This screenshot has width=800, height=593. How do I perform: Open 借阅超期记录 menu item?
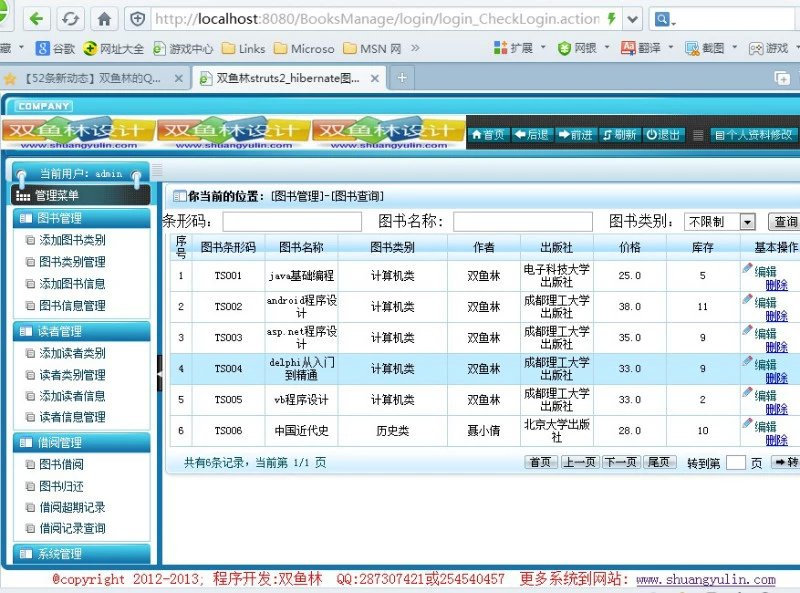[72, 507]
